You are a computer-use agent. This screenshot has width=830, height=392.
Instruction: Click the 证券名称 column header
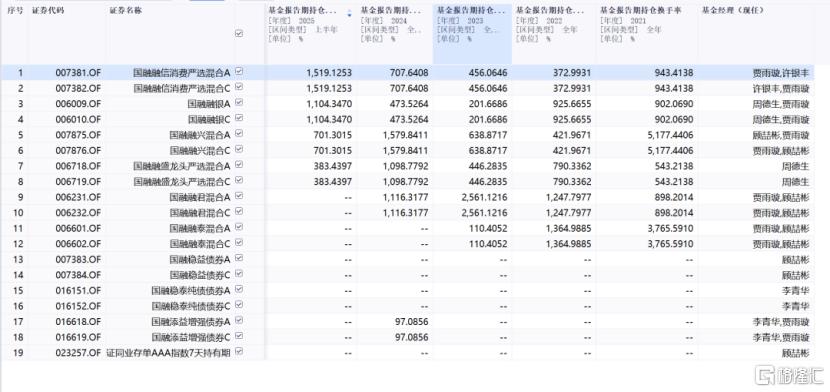125,11
